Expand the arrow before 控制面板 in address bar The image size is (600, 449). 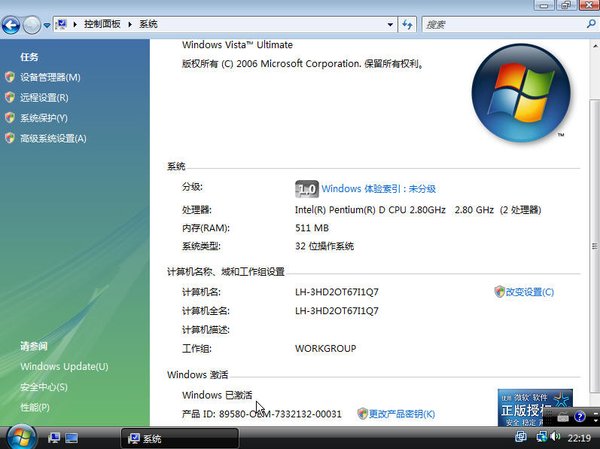pyautogui.click(x=75, y=24)
